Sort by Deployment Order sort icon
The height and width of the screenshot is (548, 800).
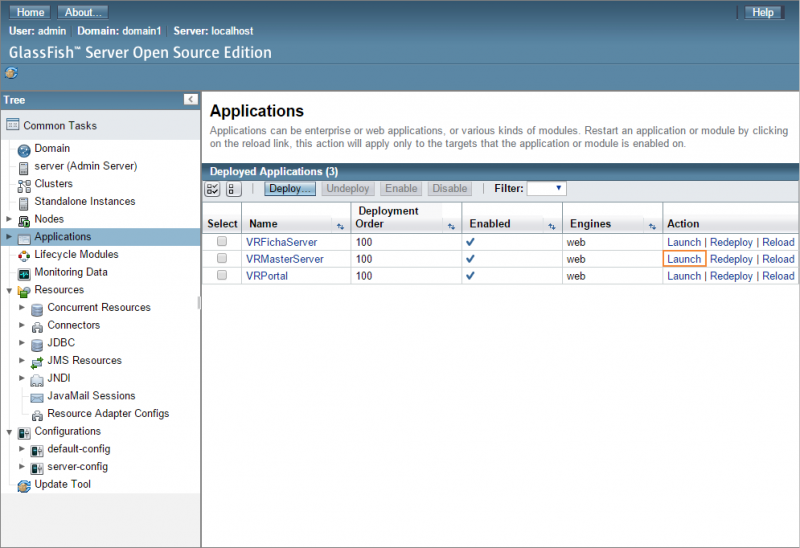451,227
